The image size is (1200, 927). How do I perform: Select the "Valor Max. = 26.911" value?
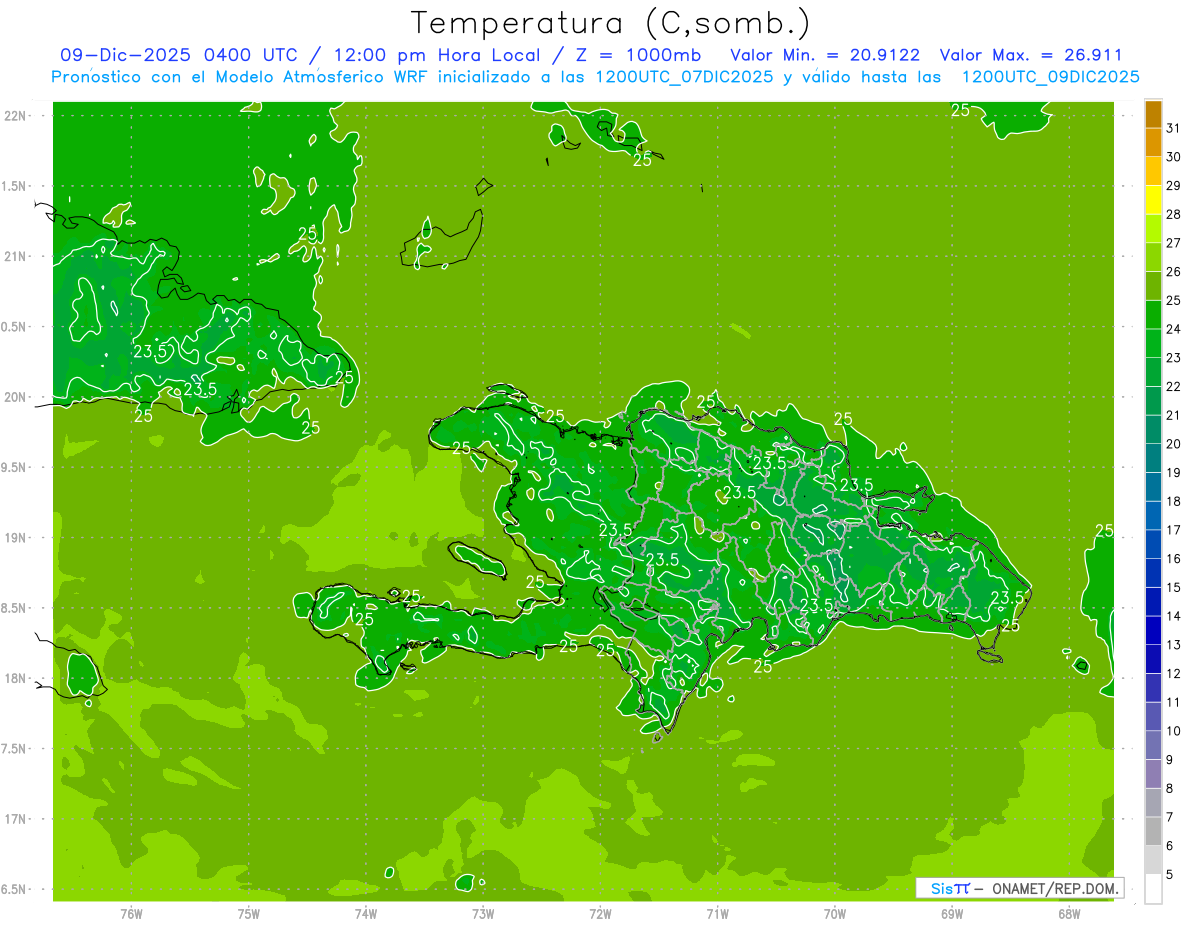(1030, 55)
